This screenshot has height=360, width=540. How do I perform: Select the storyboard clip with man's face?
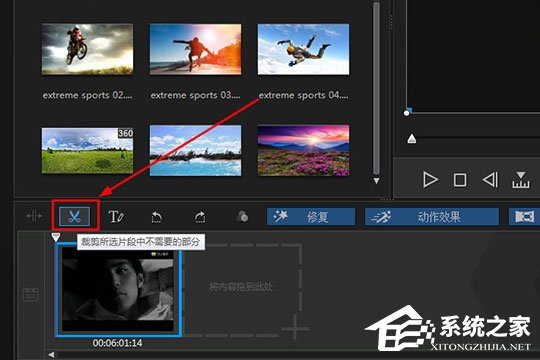click(118, 289)
